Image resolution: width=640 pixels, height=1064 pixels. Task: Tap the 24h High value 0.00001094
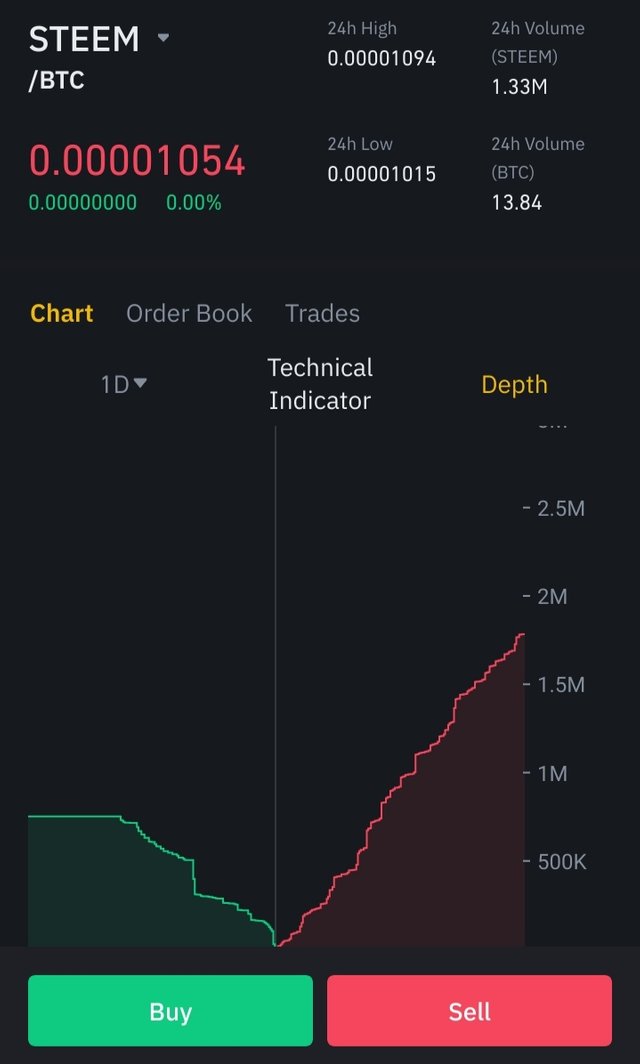coord(381,58)
